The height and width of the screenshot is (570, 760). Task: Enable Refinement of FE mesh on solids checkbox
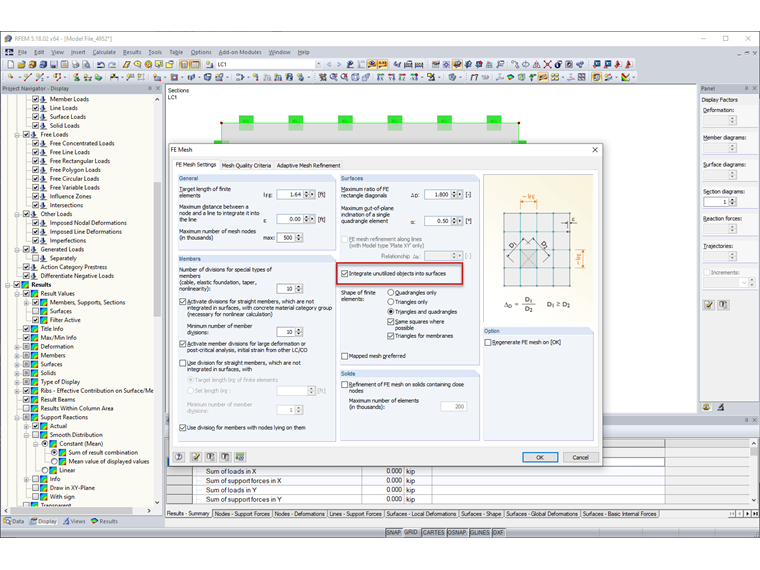point(345,385)
